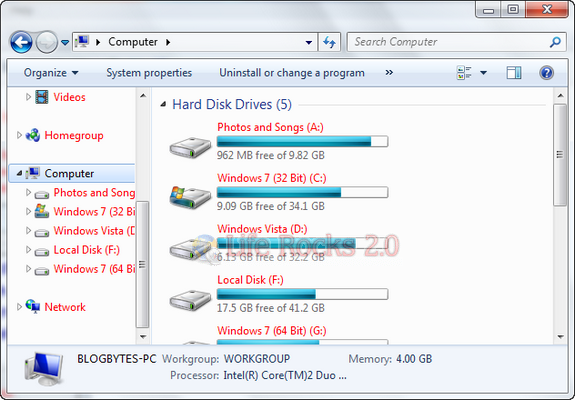Image resolution: width=575 pixels, height=400 pixels.
Task: Expand the arrow after Computer breadcrumb
Action: 168,42
